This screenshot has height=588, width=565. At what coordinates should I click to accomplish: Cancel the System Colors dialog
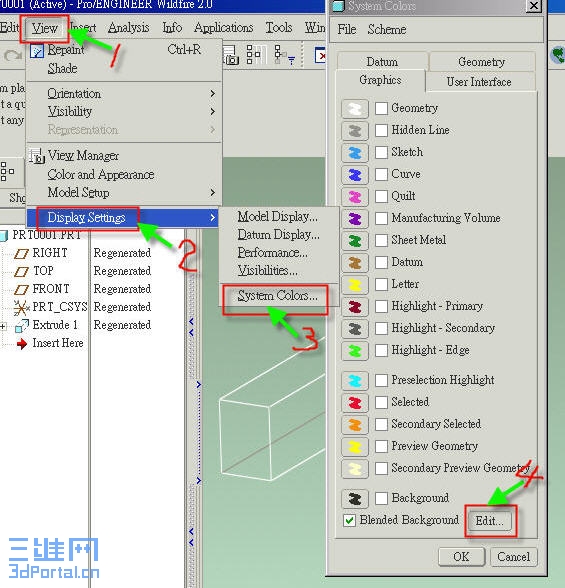[514, 556]
